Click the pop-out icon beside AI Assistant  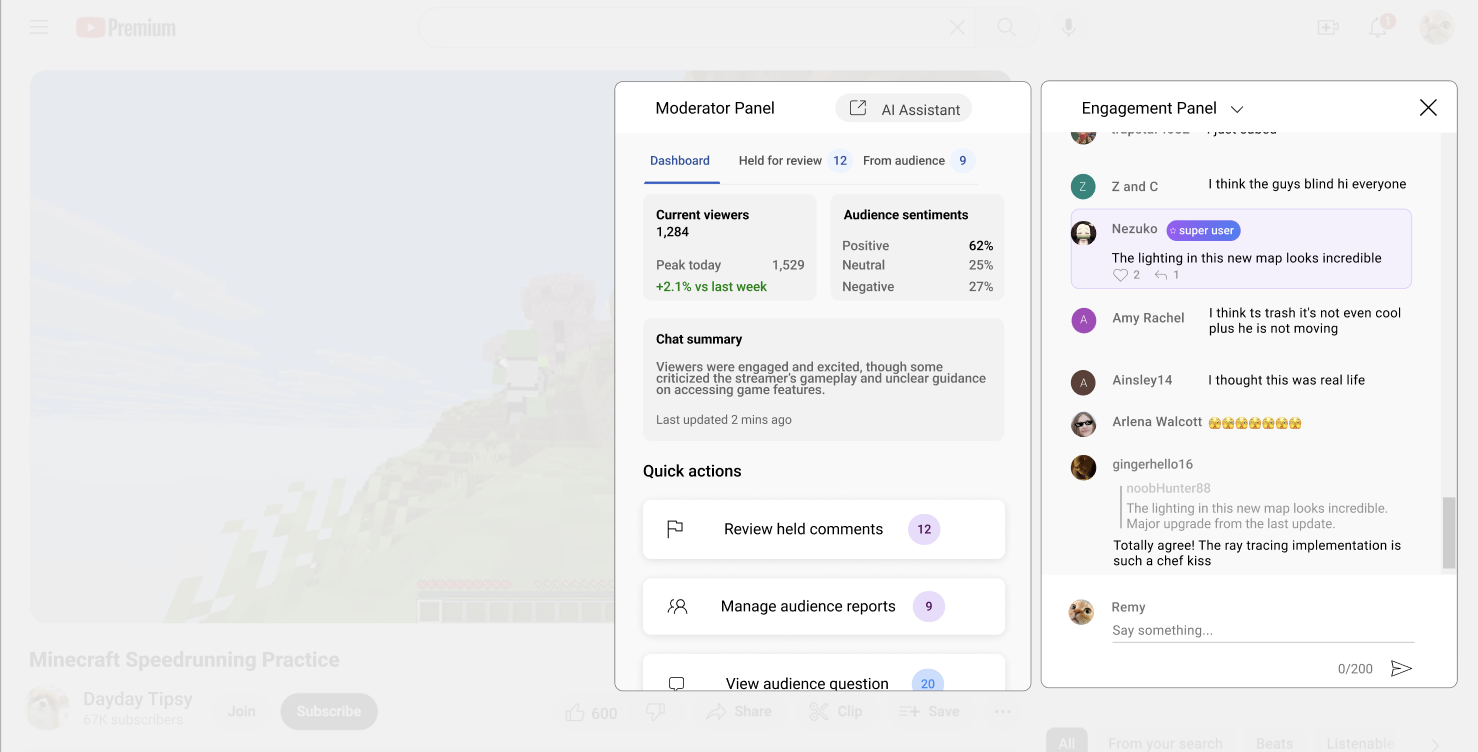[x=858, y=108]
